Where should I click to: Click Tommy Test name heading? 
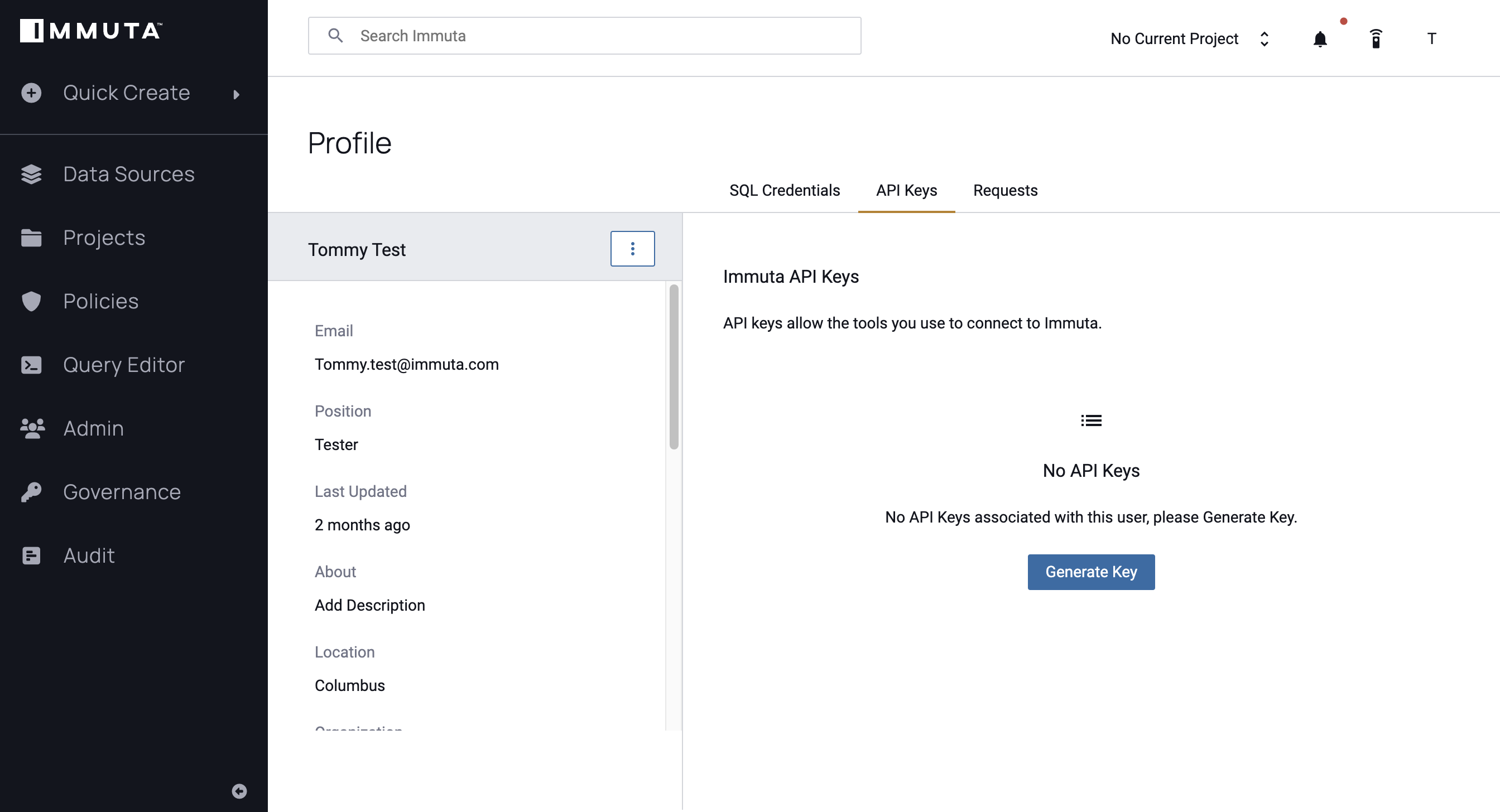coord(357,250)
